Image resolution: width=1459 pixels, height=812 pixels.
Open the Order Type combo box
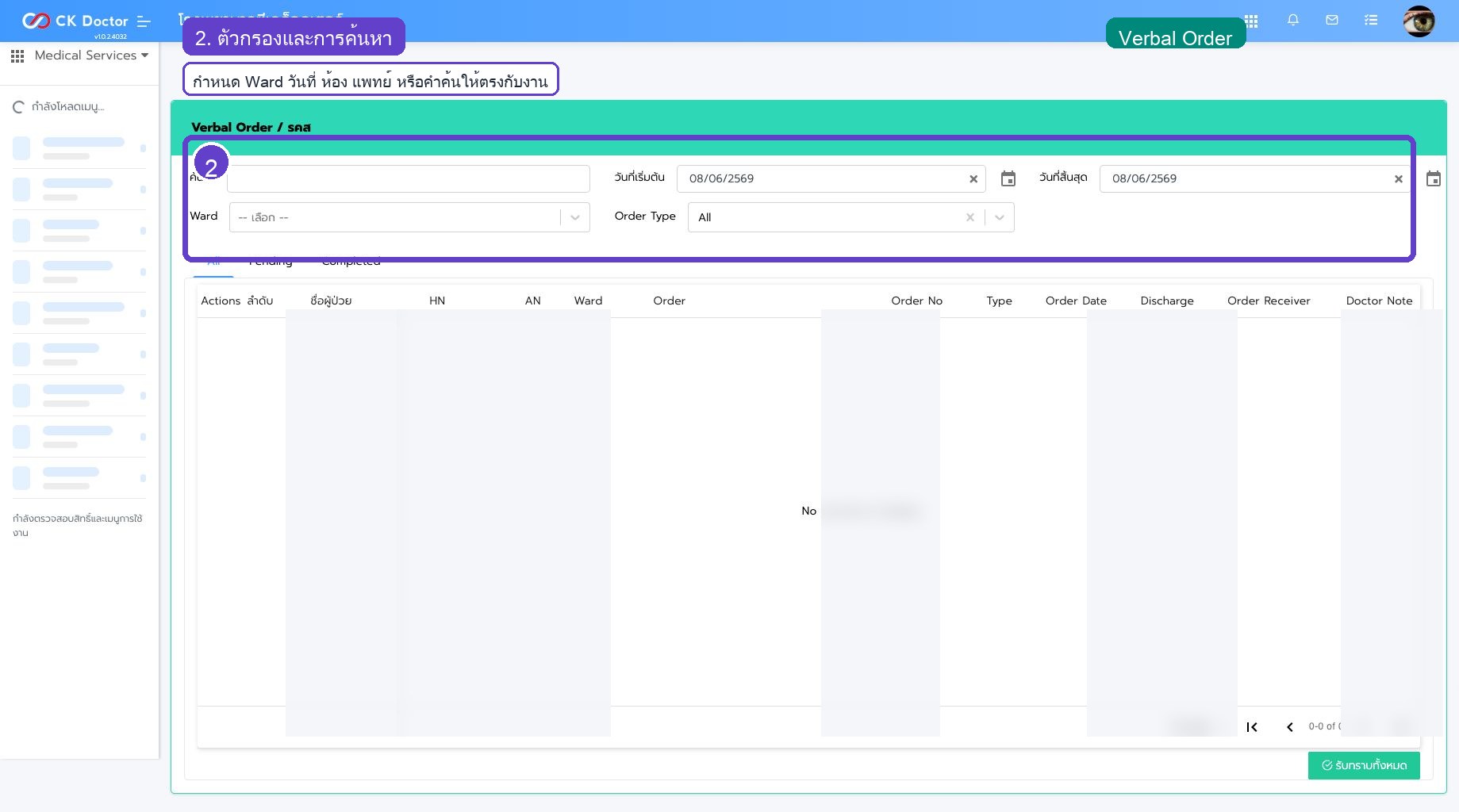pos(850,217)
